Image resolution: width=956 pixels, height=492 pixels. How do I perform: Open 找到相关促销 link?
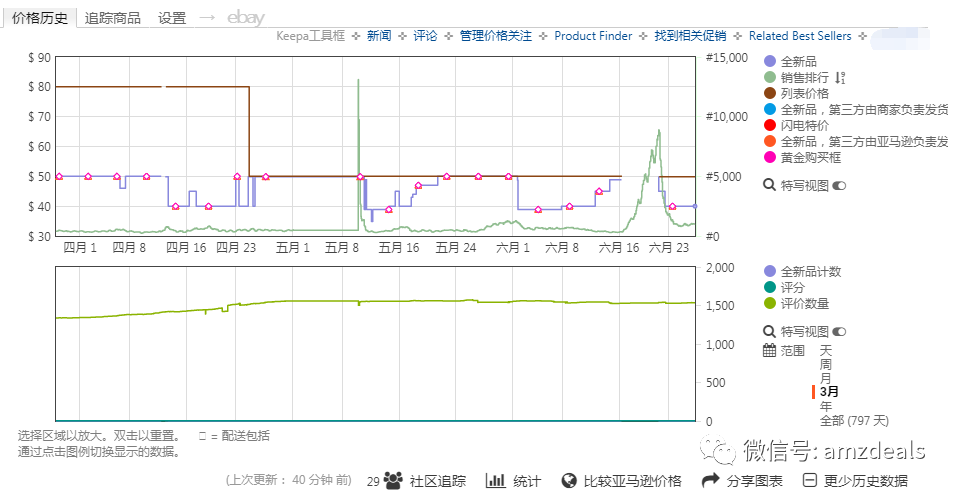pos(690,36)
